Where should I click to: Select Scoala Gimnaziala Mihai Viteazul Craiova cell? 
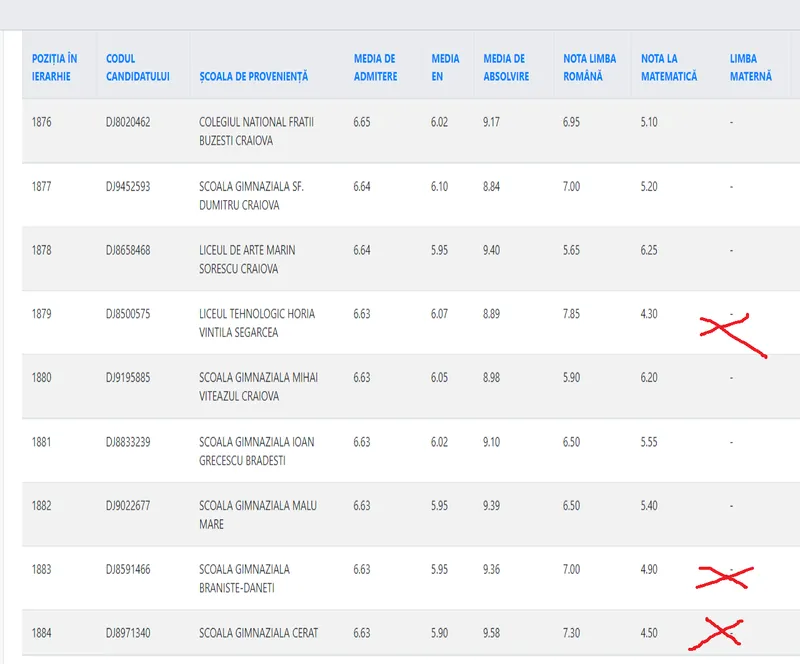[259, 387]
